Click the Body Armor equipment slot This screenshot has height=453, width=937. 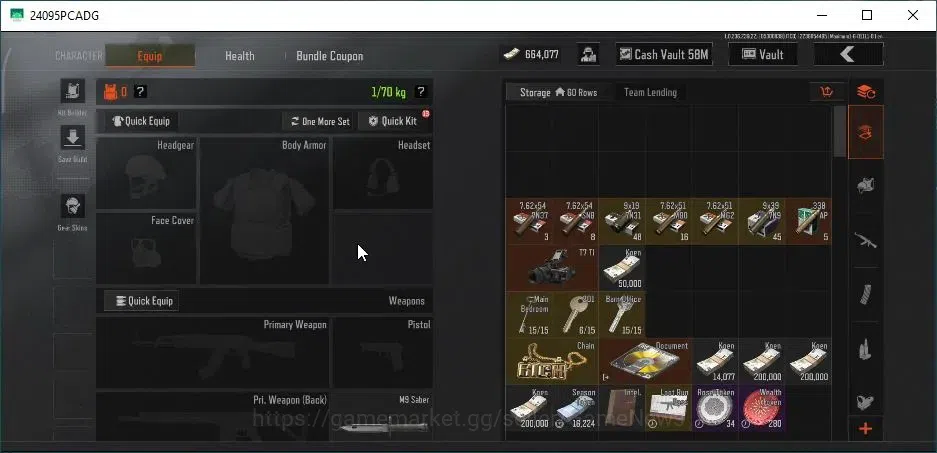point(264,211)
